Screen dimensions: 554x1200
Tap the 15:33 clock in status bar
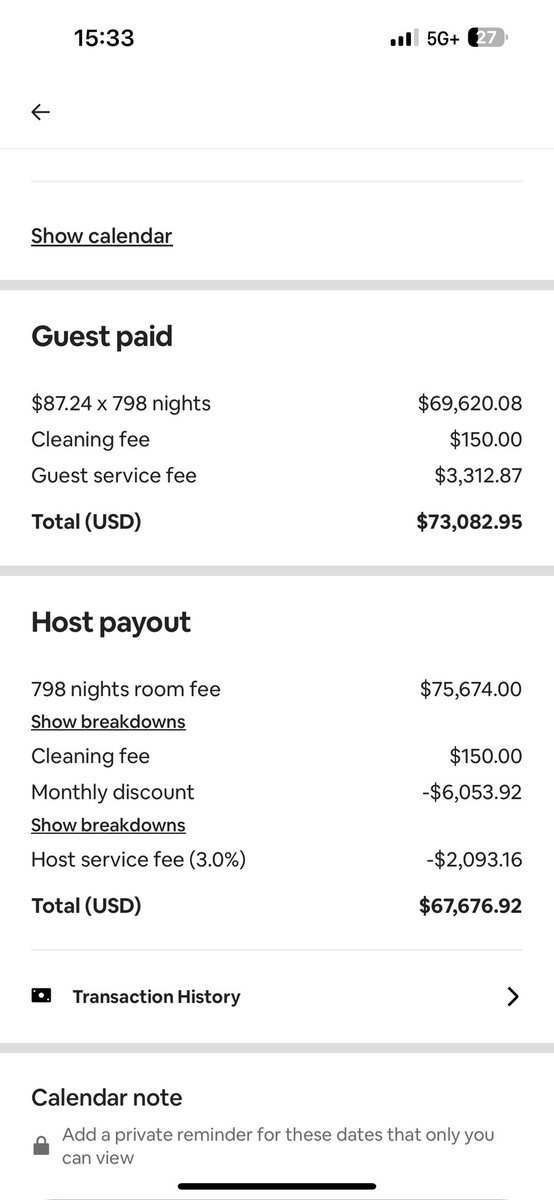point(104,38)
